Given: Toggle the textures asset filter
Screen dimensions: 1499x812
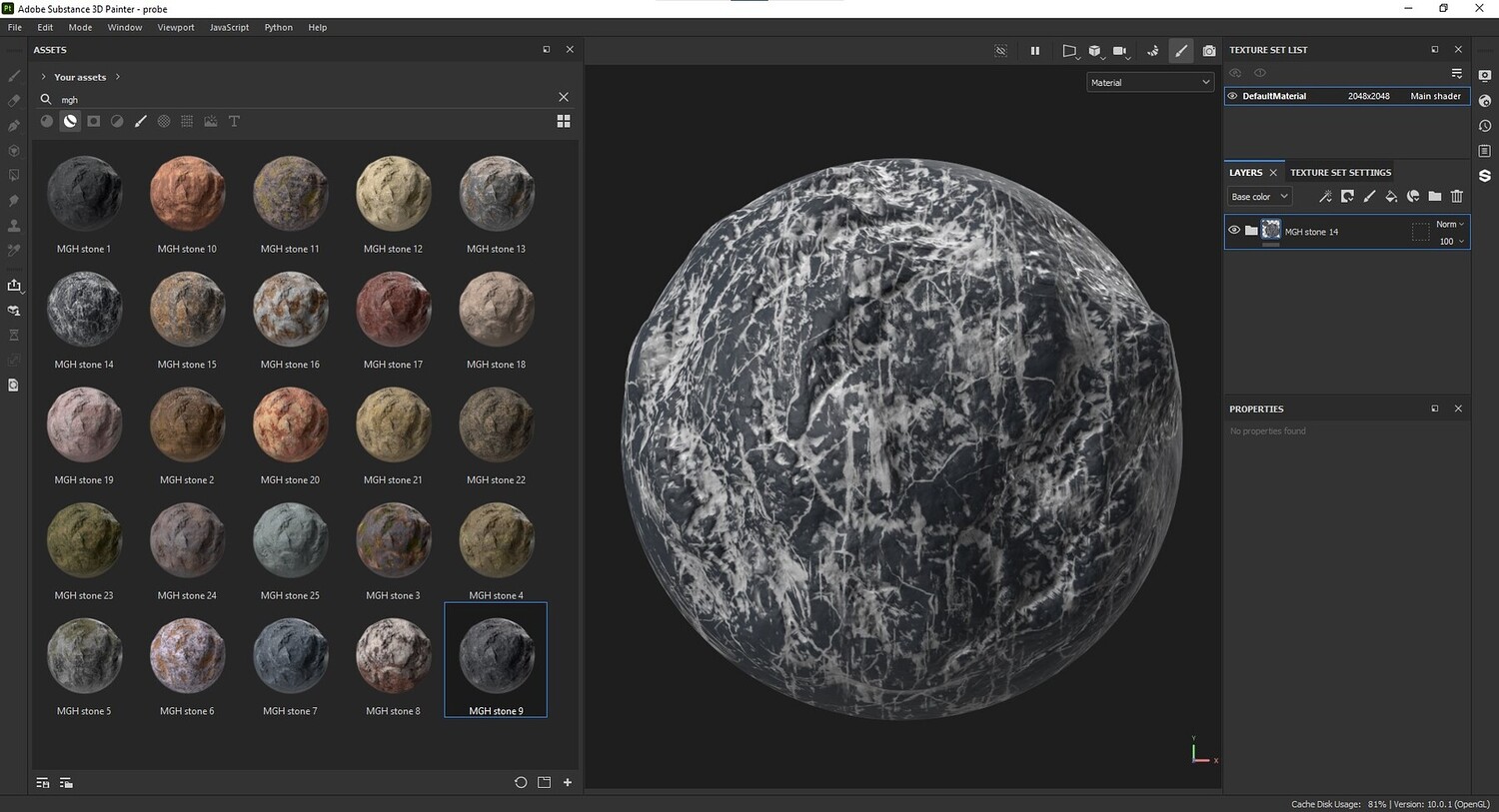Looking at the screenshot, I should [x=187, y=121].
